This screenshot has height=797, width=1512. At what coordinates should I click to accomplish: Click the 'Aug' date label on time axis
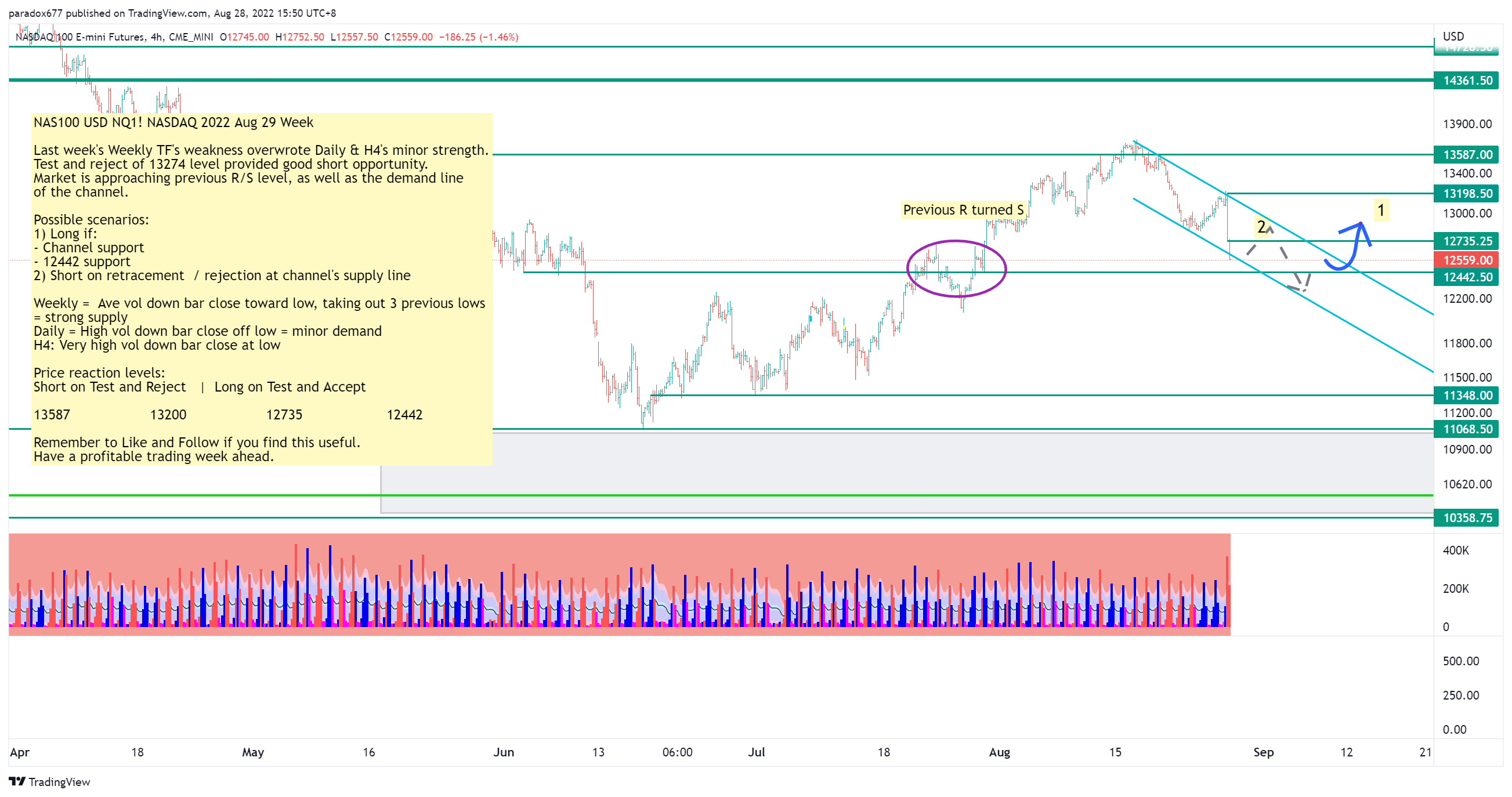(x=1000, y=752)
